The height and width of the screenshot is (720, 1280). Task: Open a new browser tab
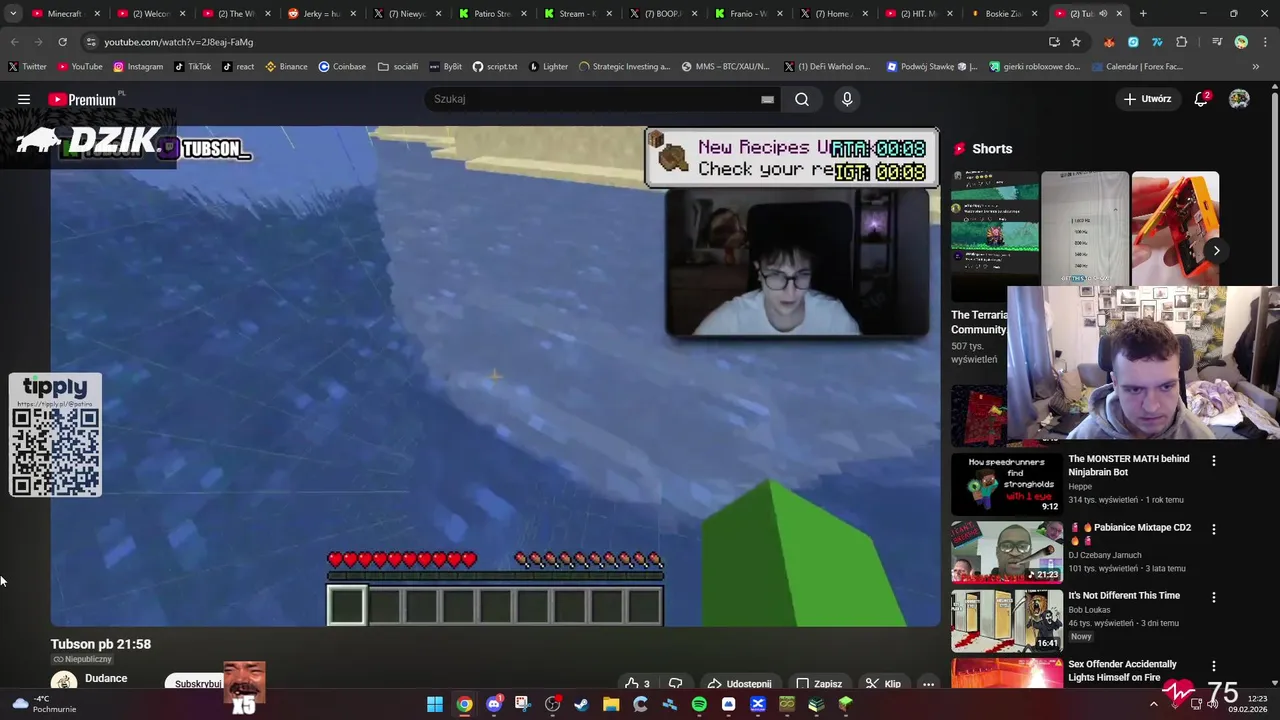(x=1143, y=14)
